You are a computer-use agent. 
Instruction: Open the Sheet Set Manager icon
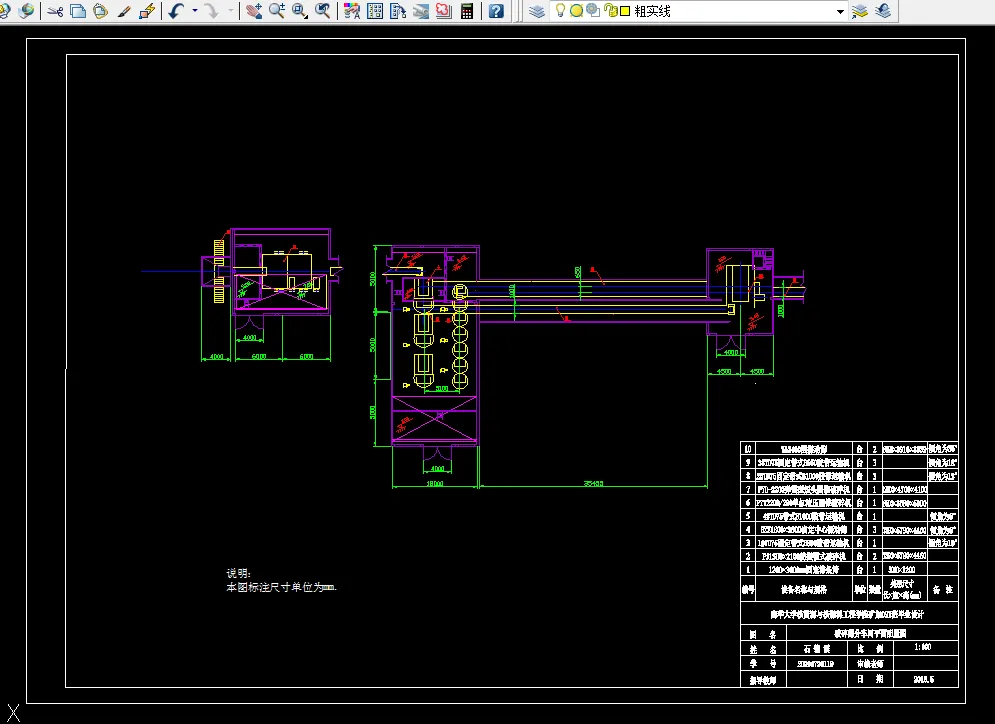[x=421, y=11]
